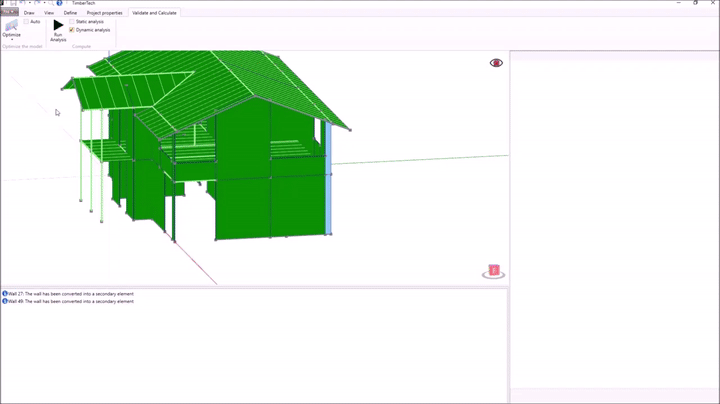This screenshot has width=720, height=404.
Task: Open the File menu tab
Action: (x=9, y=13)
